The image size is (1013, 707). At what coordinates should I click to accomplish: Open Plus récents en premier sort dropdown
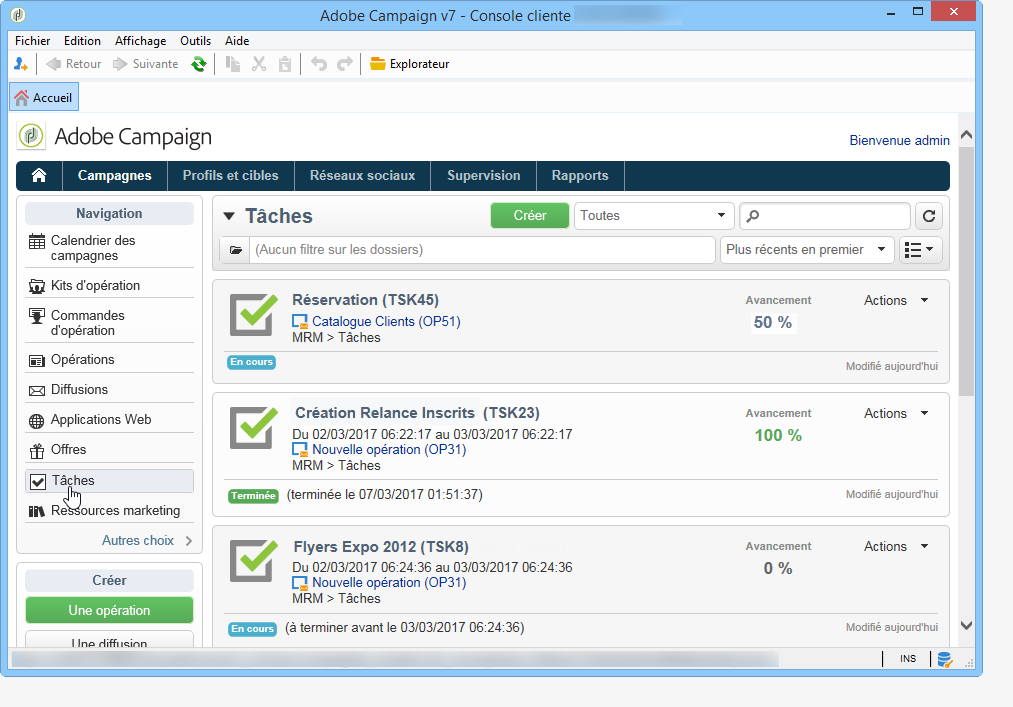point(807,250)
